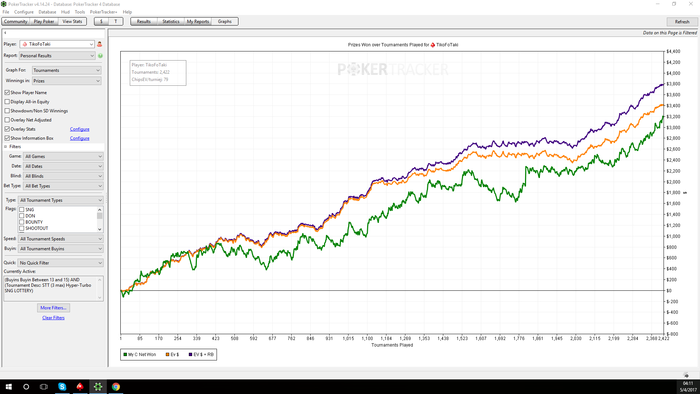Enable Display All-in Equity
Screen dimensions: 700x394
(7, 102)
